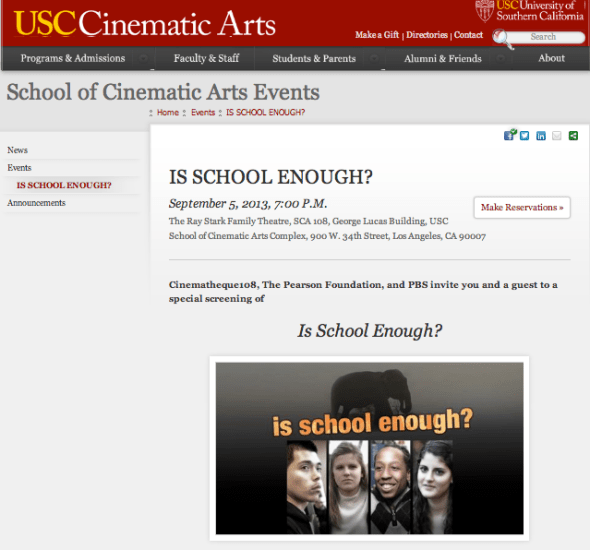Focus the Search input field
Image resolution: width=590 pixels, height=550 pixels.
(x=545, y=37)
